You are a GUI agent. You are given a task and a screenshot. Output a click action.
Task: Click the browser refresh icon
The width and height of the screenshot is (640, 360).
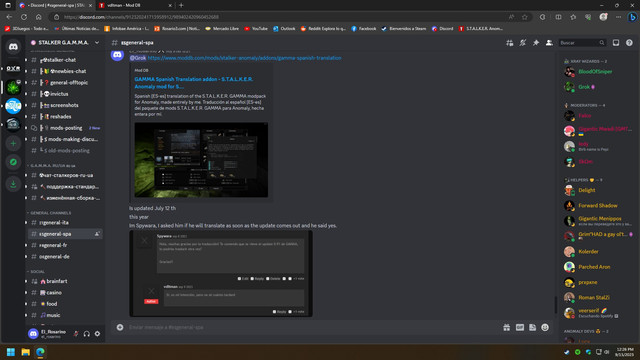24,17
